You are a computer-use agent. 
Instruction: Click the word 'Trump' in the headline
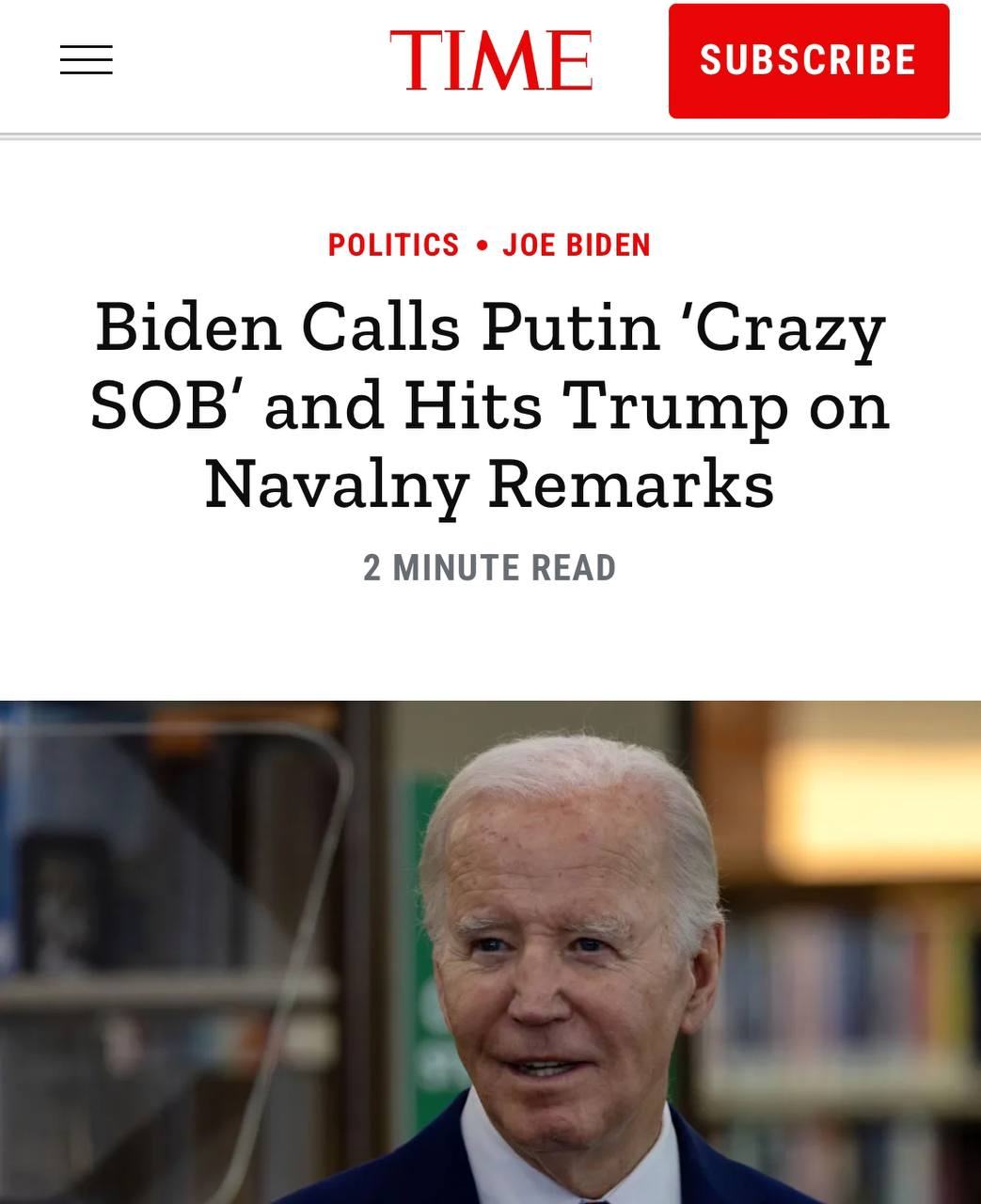pos(674,407)
